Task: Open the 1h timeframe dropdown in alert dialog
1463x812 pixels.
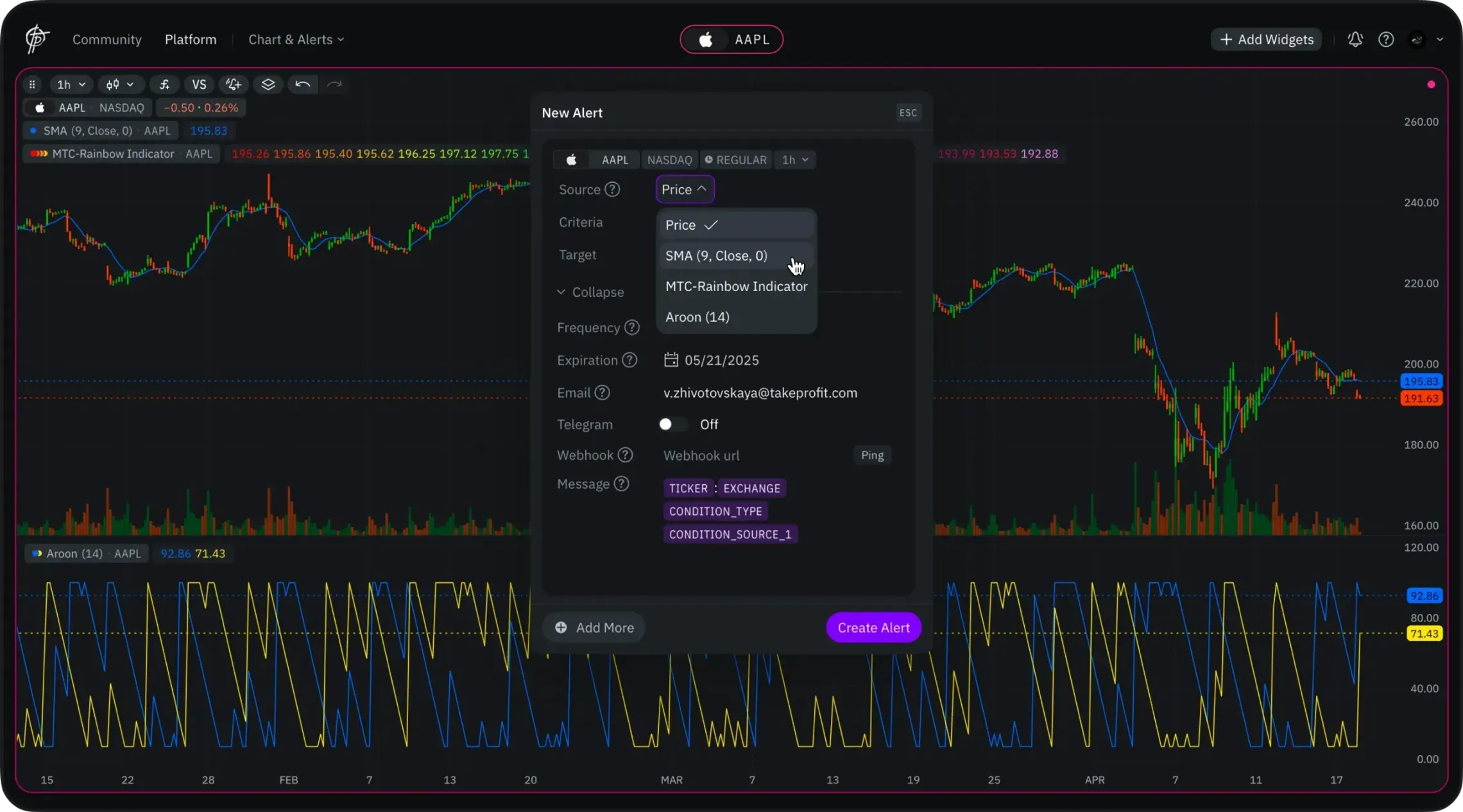Action: point(794,160)
